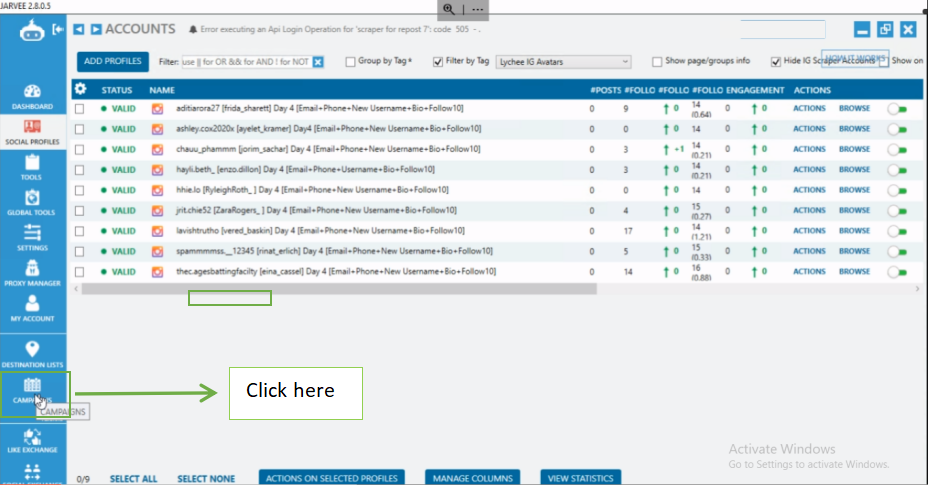Open the ellipsis menu at top
Image resolution: width=928 pixels, height=485 pixels.
point(477,9)
